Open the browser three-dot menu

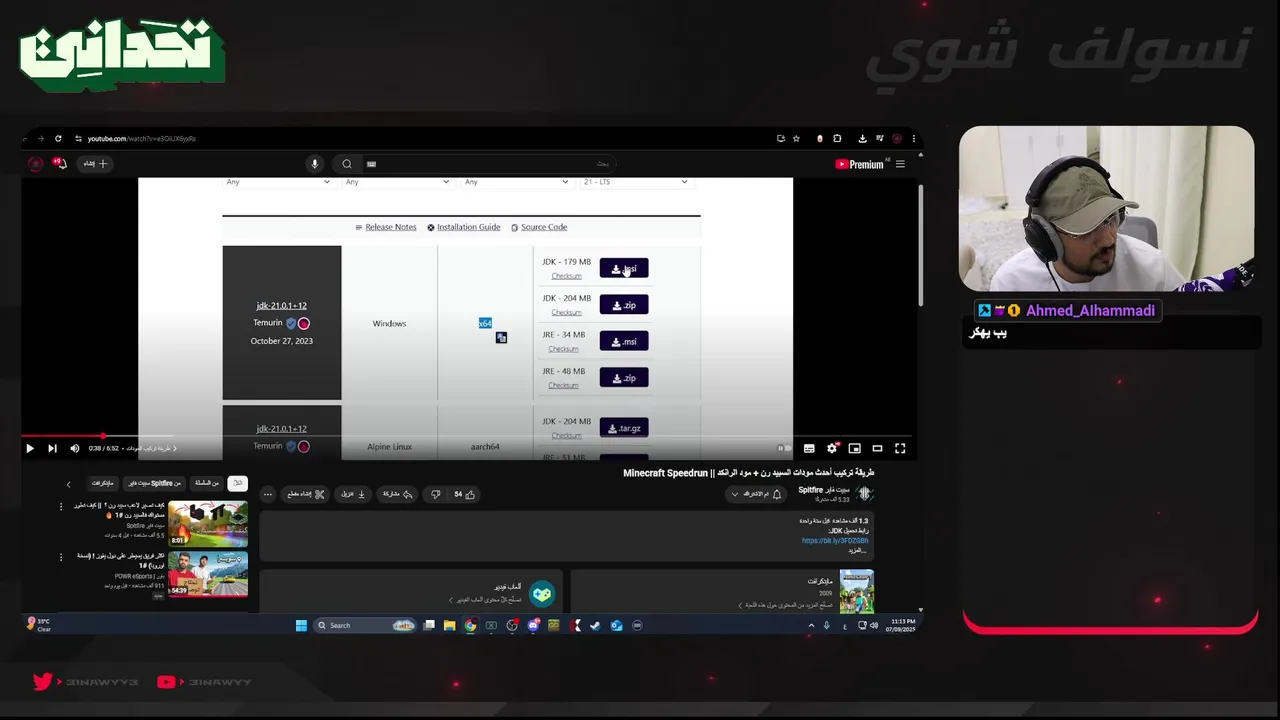pos(913,139)
